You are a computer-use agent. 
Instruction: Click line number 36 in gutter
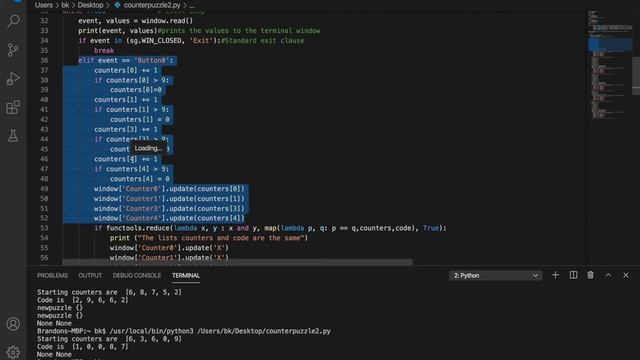[44, 60]
